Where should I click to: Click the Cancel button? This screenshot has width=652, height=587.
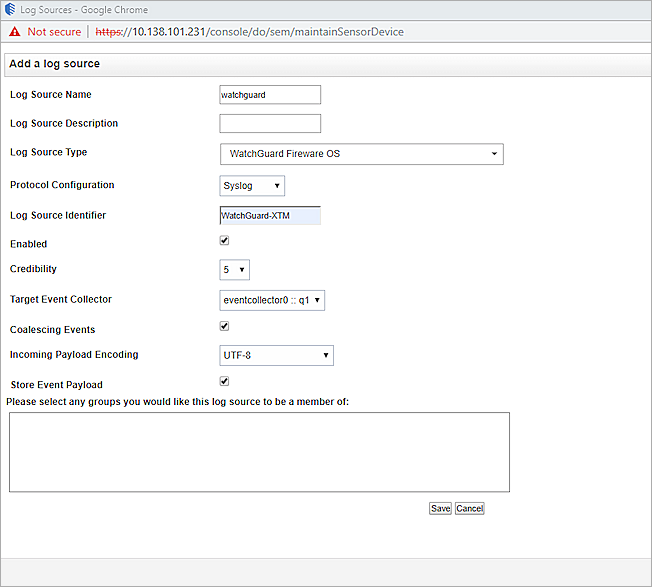point(469,508)
